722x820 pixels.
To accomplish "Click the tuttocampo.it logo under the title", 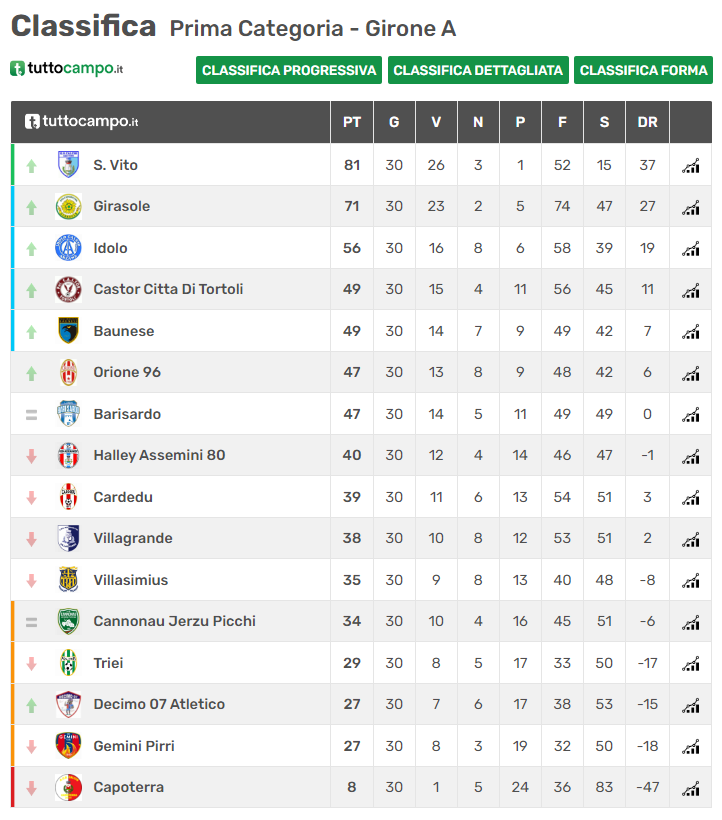I will tap(66, 69).
